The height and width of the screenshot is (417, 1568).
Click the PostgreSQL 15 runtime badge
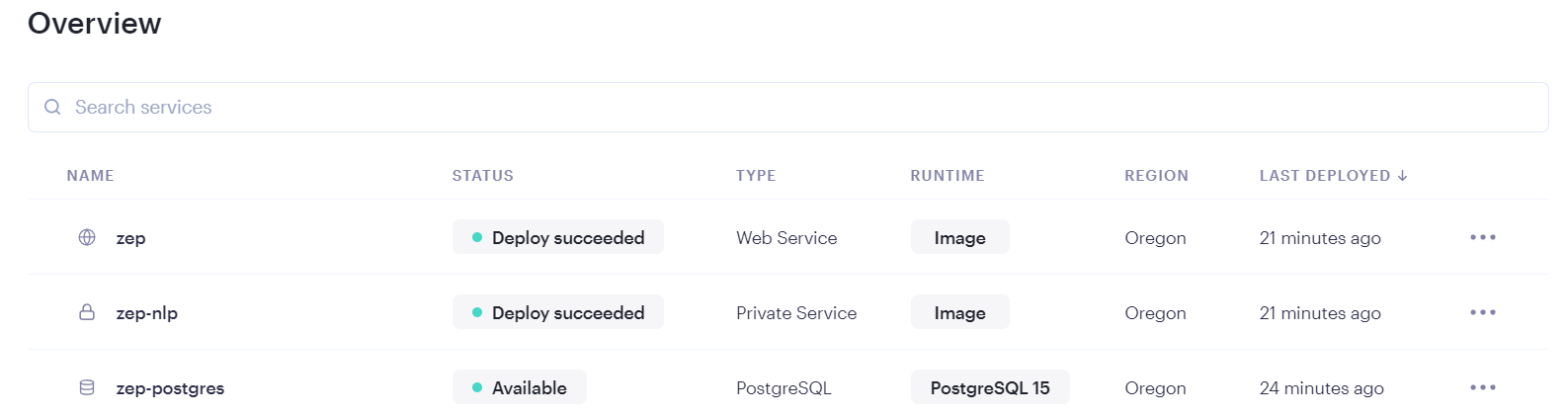coord(990,387)
